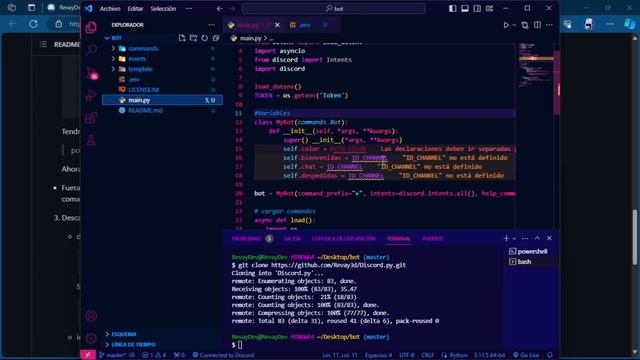Viewport: 640px width, 360px height.
Task: Open the Editar menu
Action: click(135, 8)
